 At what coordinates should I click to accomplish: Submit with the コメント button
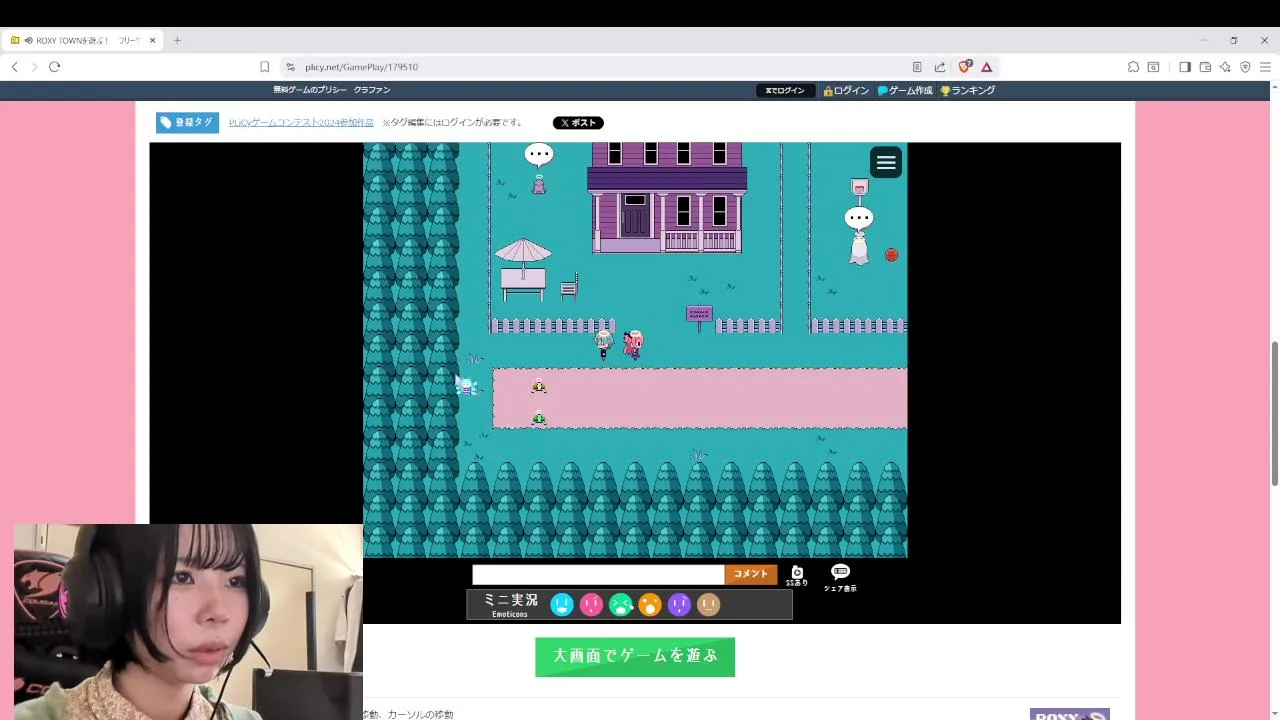point(751,574)
